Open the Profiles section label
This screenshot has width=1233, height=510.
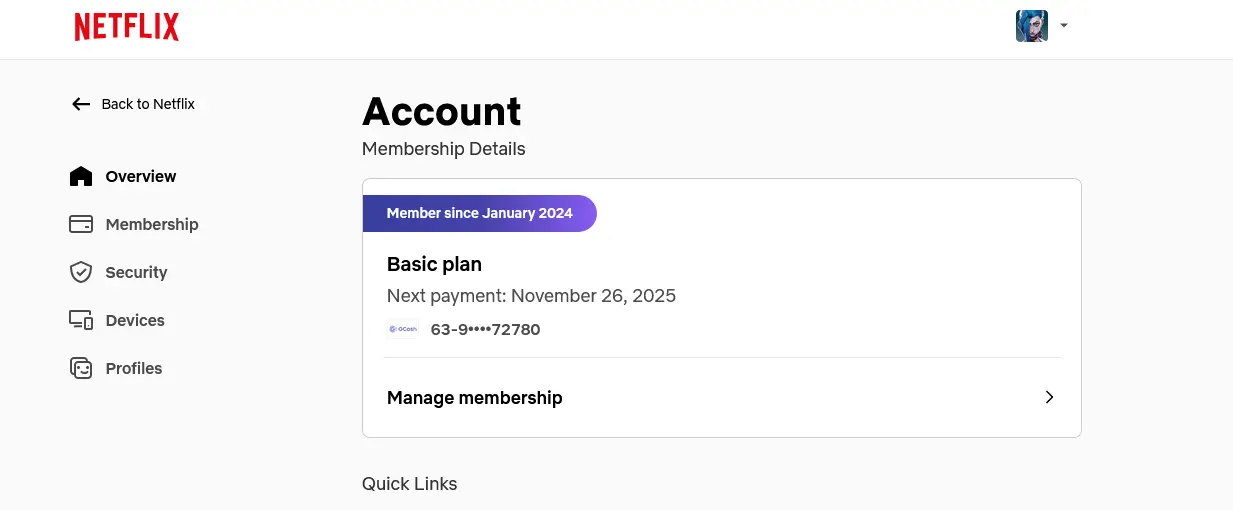tap(134, 368)
